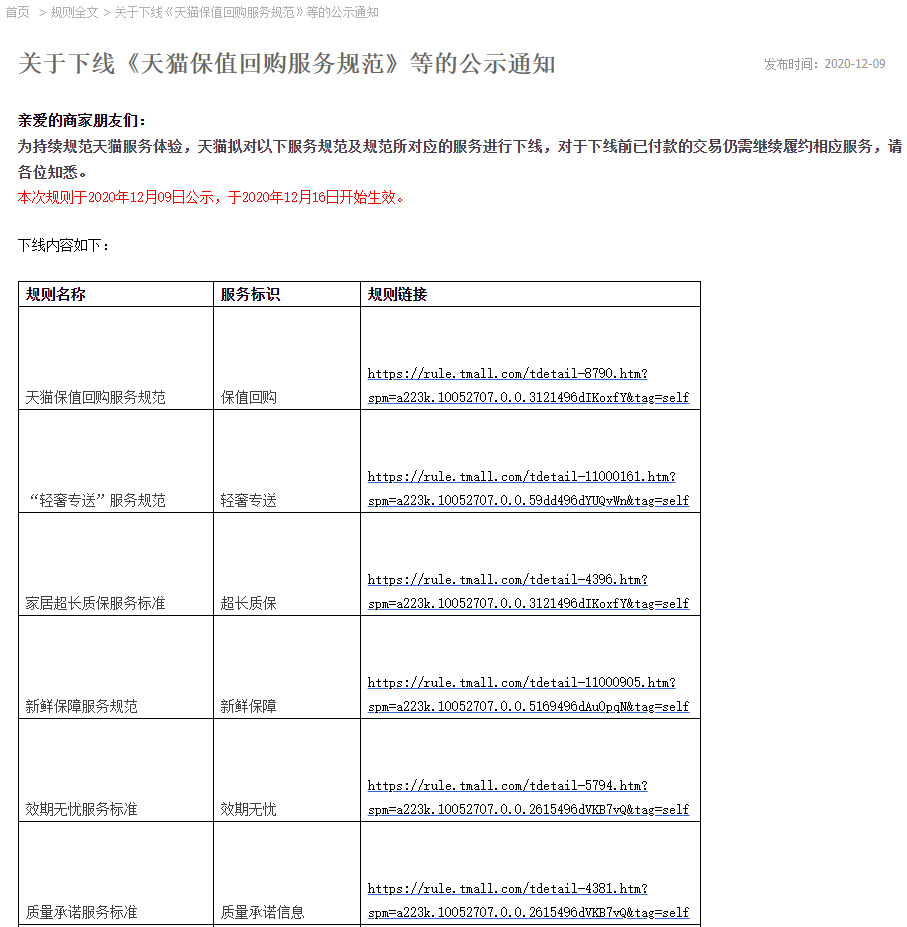Open the tdetail-11000905 rule link
The width and height of the screenshot is (907, 927).
click(528, 694)
